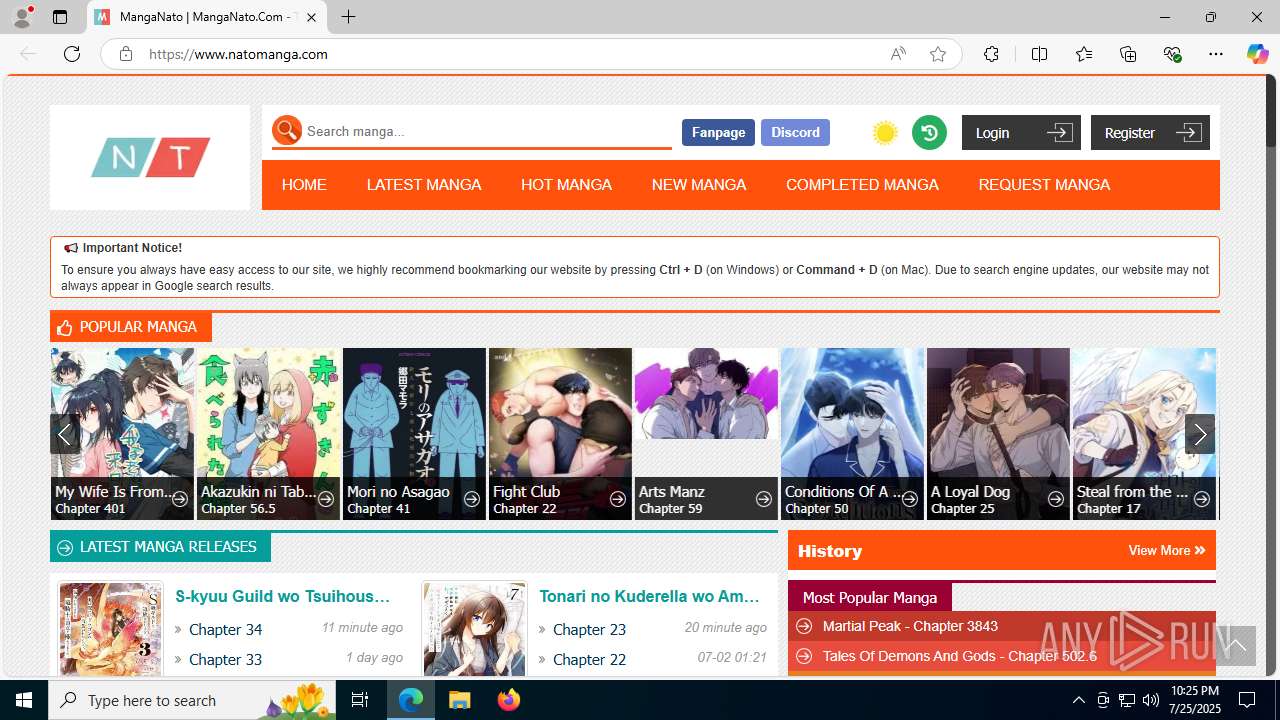The width and height of the screenshot is (1280, 720).
Task: Open the Read aloud browser icon
Action: pyautogui.click(x=898, y=54)
